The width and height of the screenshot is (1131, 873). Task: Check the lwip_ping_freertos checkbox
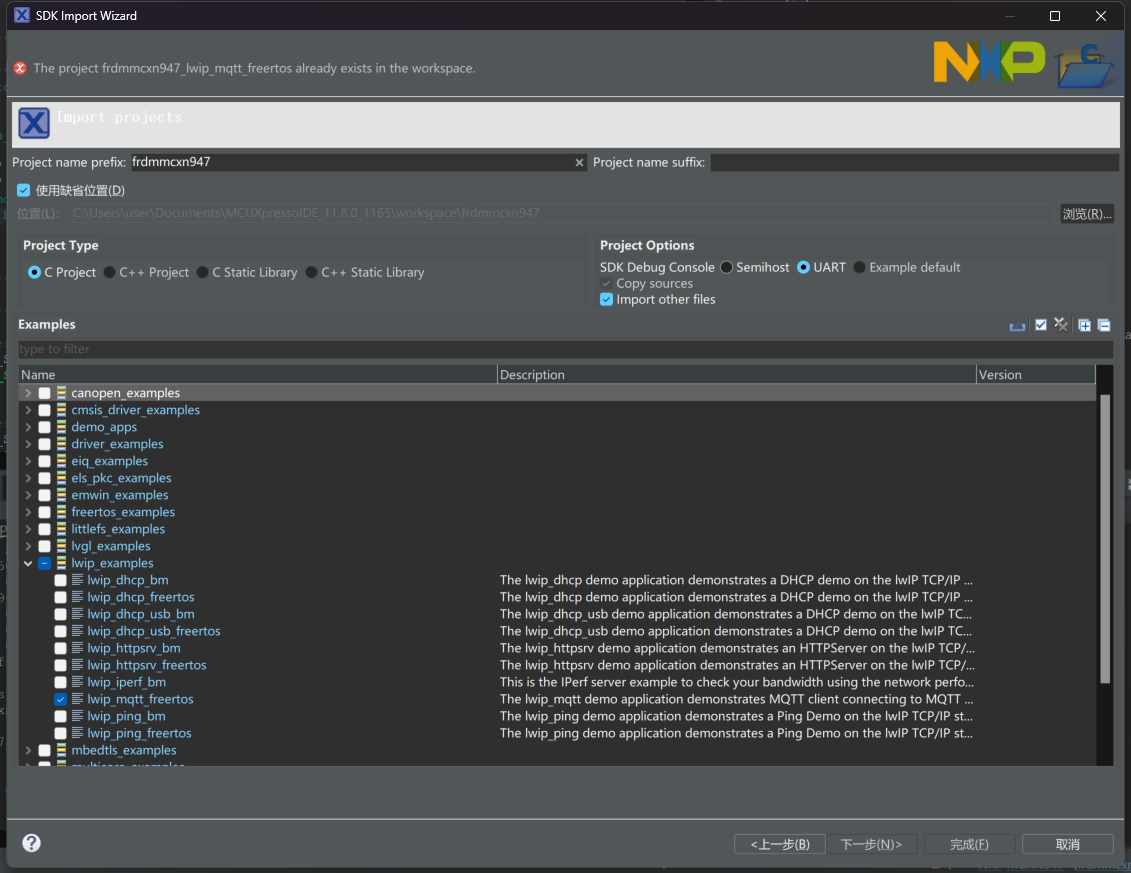click(x=61, y=733)
